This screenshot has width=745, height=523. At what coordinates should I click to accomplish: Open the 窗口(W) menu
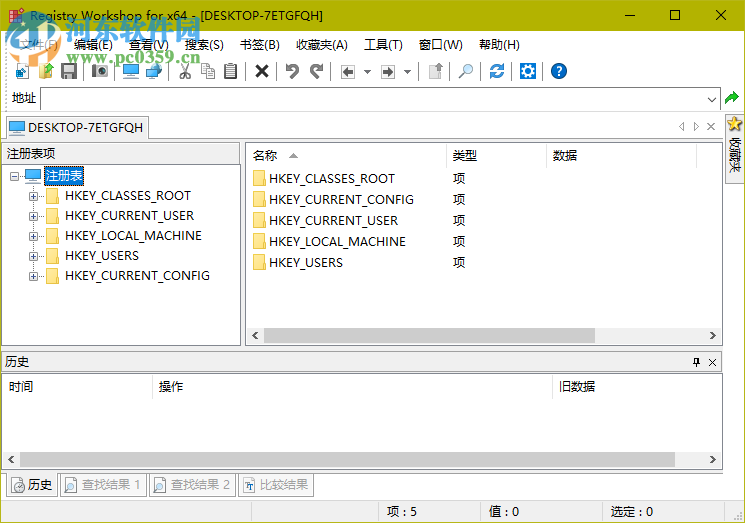(440, 45)
